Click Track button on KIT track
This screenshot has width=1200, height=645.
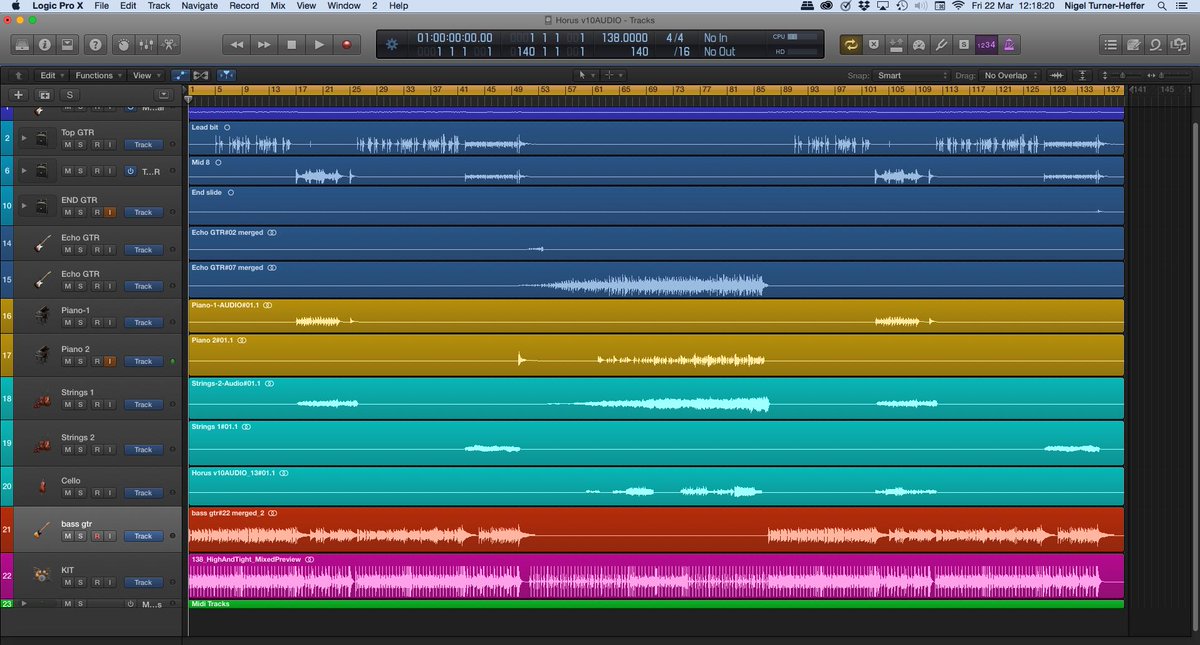coord(143,582)
